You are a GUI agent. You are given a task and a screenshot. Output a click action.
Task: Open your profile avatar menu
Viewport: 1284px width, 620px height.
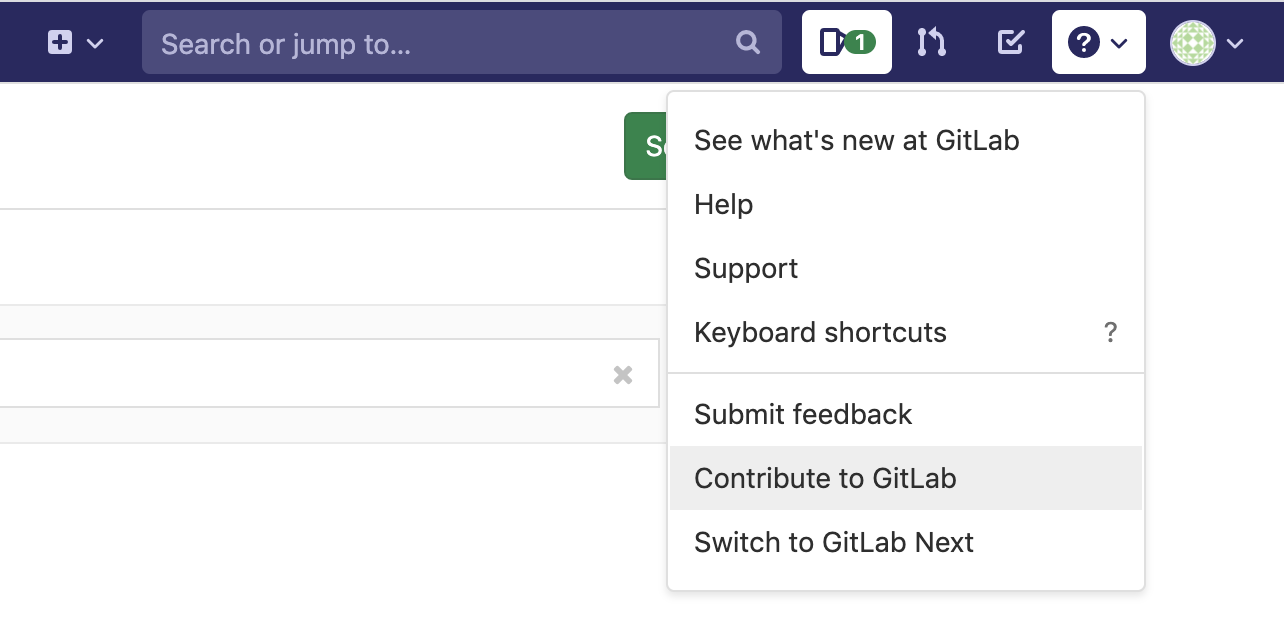pos(1192,42)
